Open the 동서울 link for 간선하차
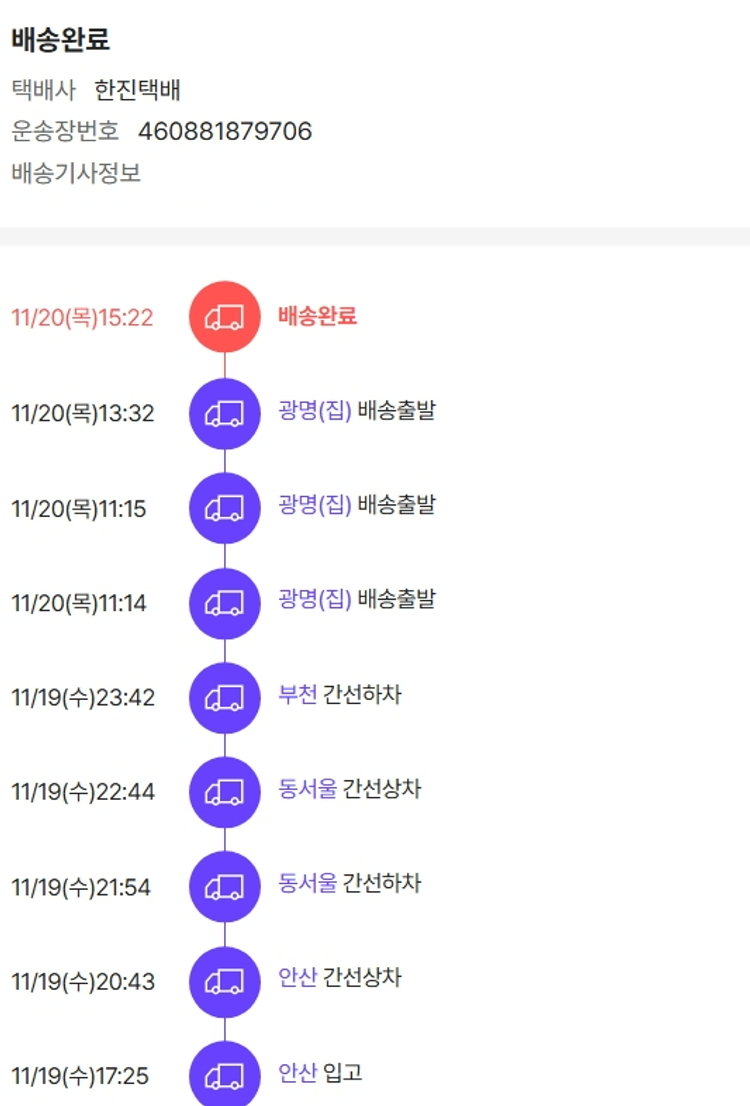The image size is (750, 1106). 308,883
